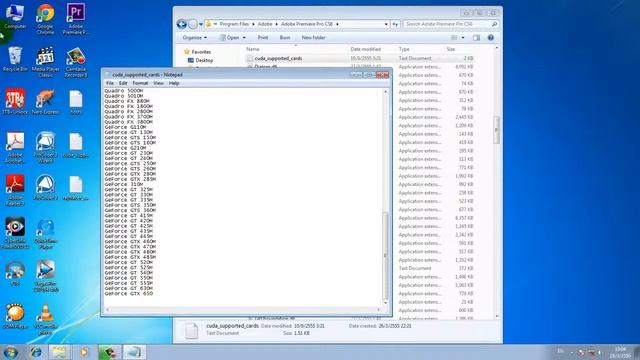Expand the arrow after Adobe Premiere Pro CS6 in the path
This screenshot has width=640, height=360.
[337, 24]
